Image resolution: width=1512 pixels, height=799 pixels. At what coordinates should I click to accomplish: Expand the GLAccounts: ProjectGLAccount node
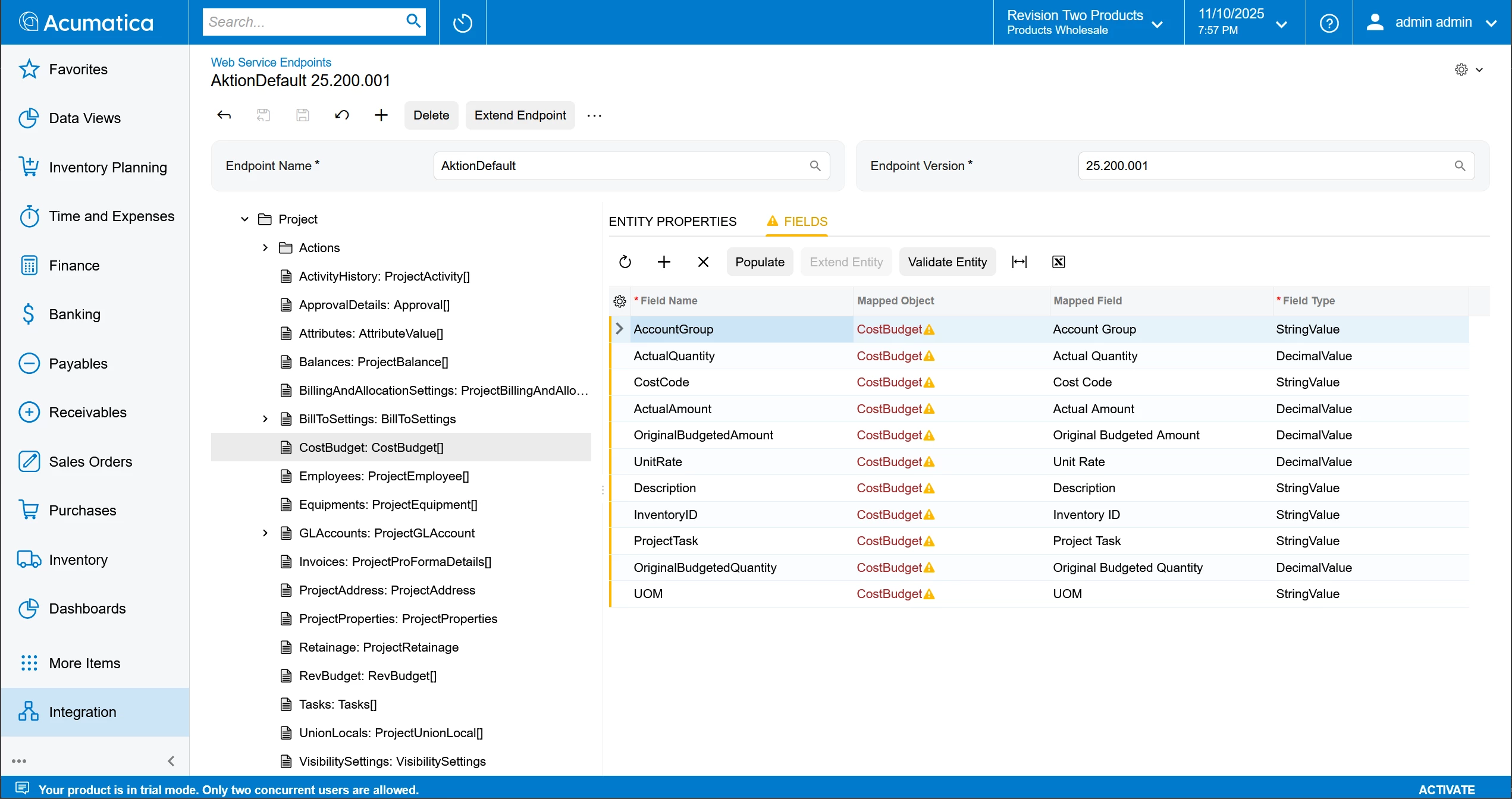265,533
